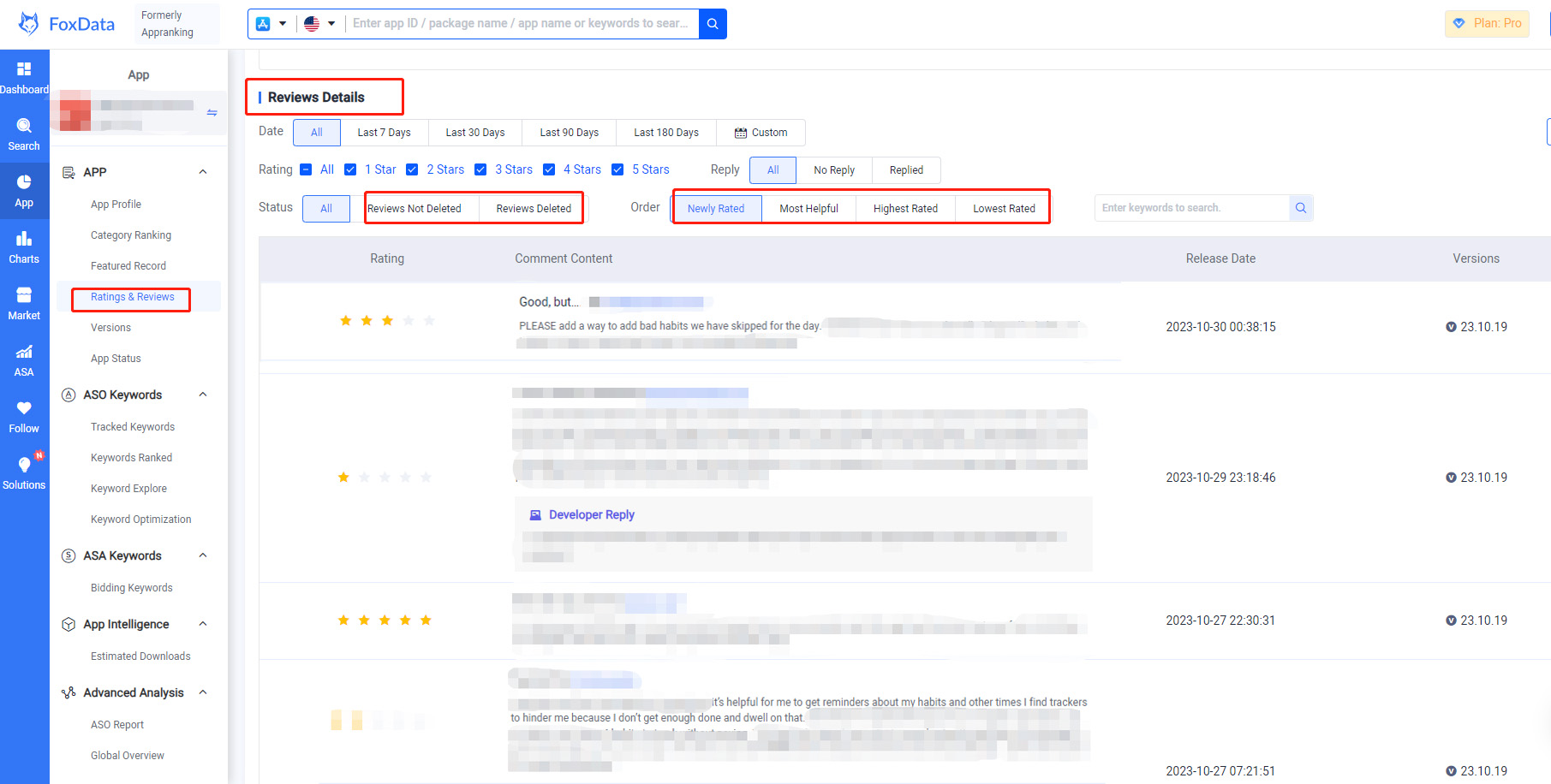Uncheck the 5 Stars checkbox
The image size is (1551, 784).
tap(617, 169)
